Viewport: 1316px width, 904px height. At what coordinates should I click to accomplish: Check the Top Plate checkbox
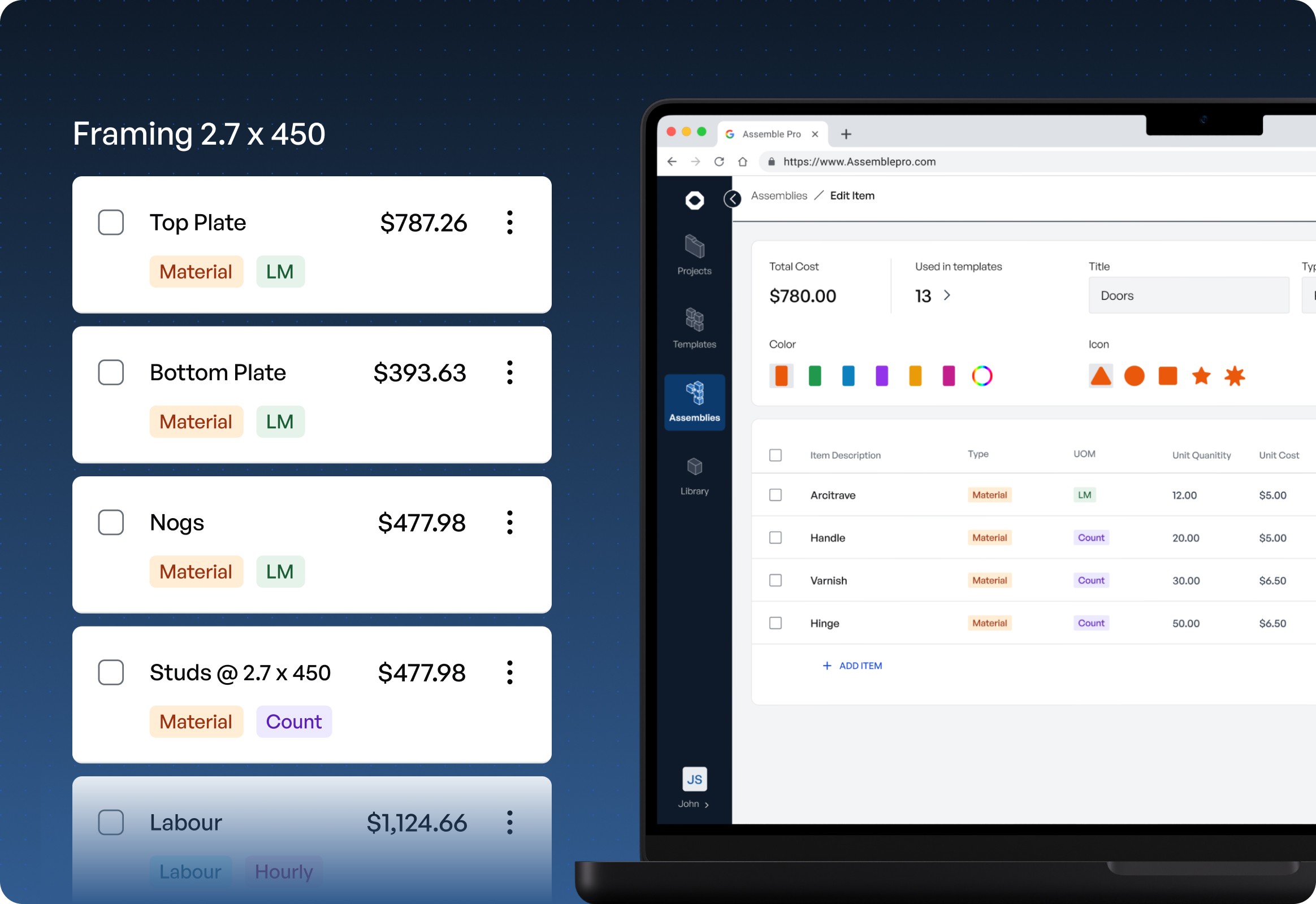click(111, 222)
